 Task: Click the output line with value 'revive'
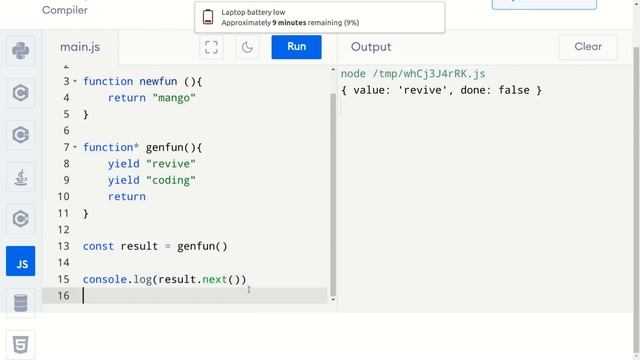click(x=441, y=90)
